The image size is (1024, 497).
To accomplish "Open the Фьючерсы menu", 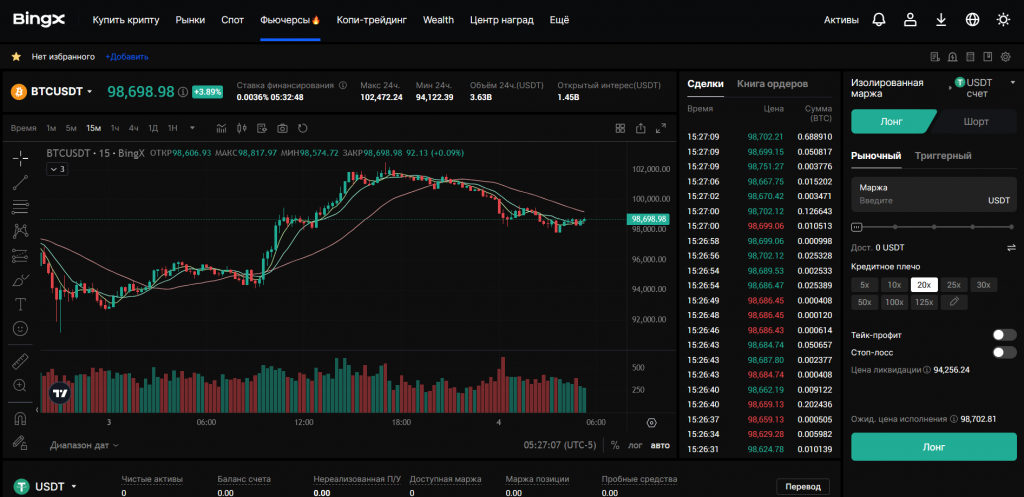I will [x=290, y=20].
